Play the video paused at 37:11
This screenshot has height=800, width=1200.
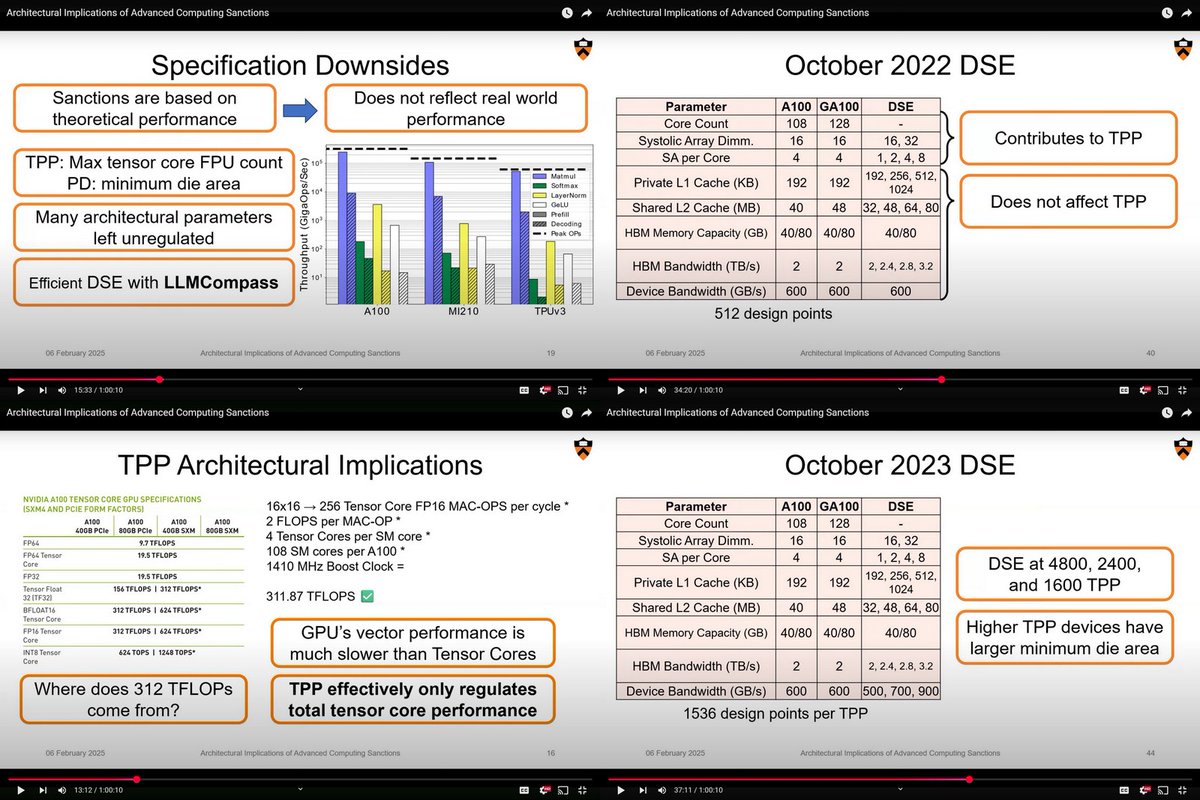pos(620,790)
